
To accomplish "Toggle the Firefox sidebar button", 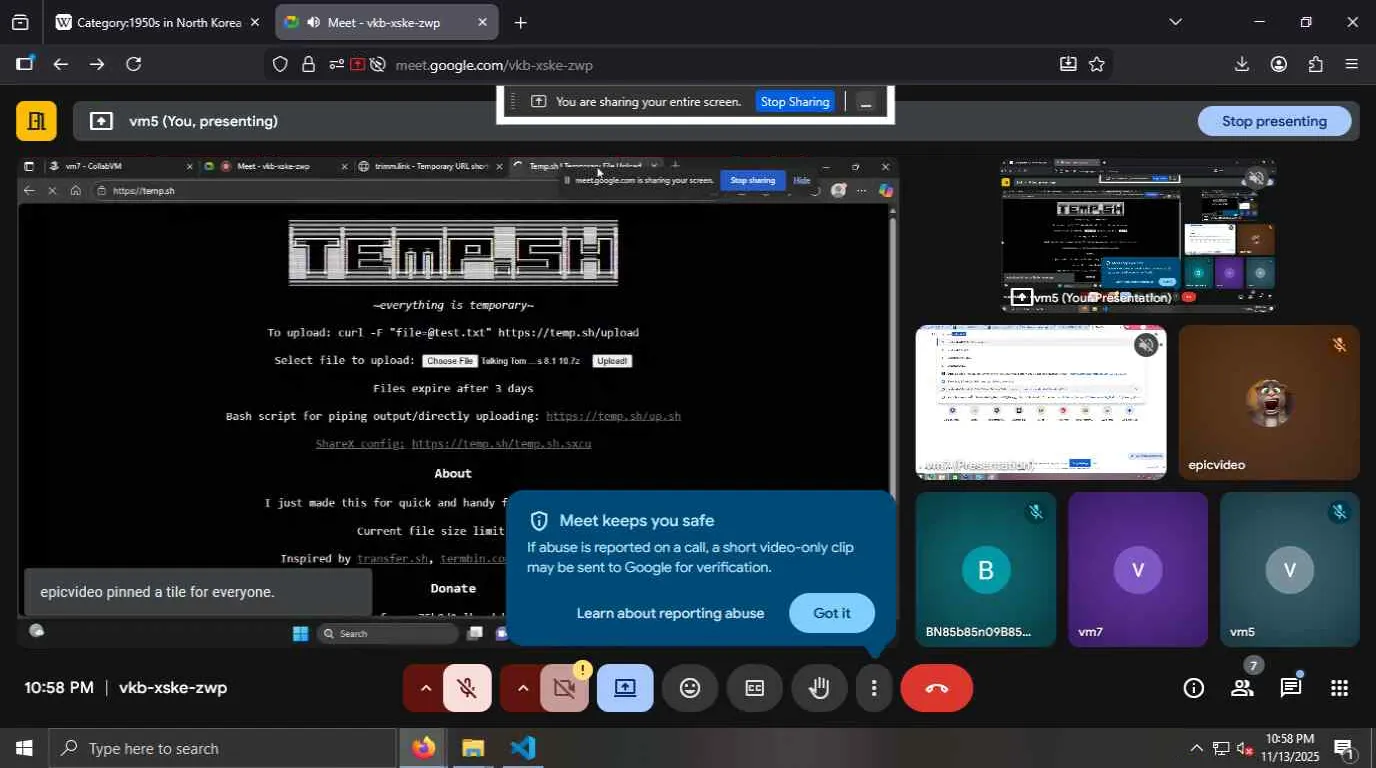I will (24, 64).
